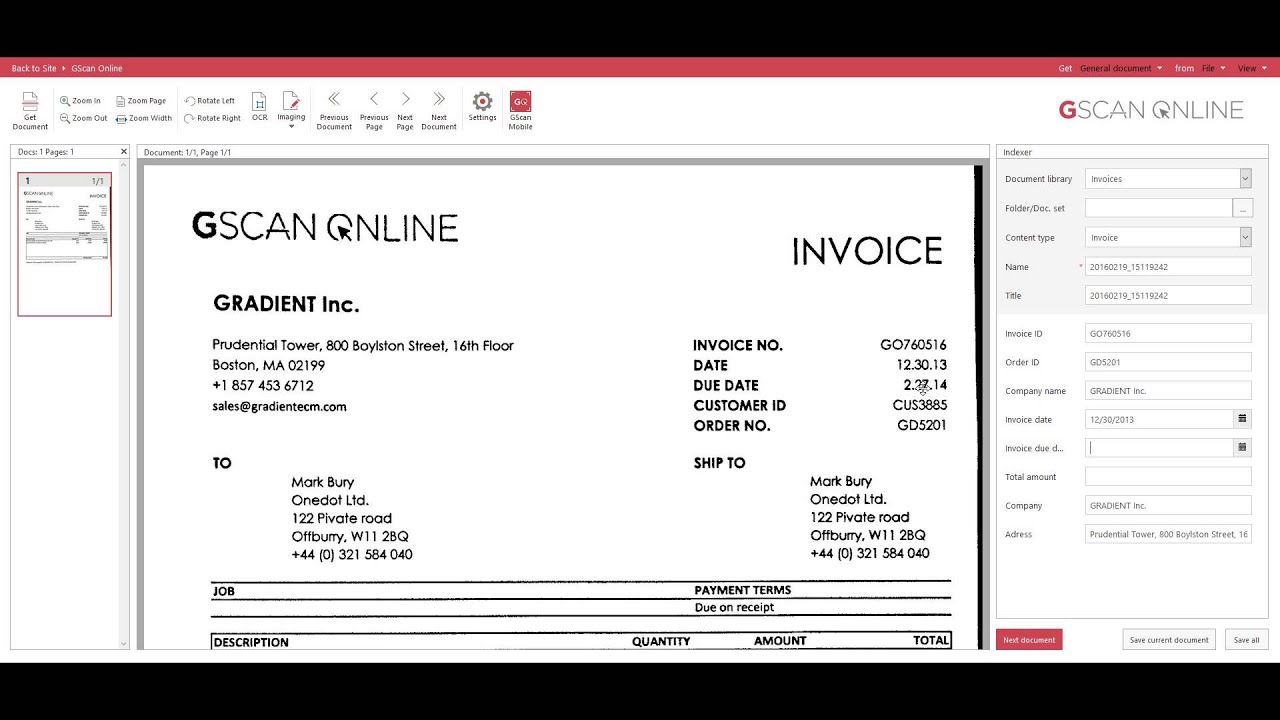
Task: Click the Company field
Action: point(1168,506)
